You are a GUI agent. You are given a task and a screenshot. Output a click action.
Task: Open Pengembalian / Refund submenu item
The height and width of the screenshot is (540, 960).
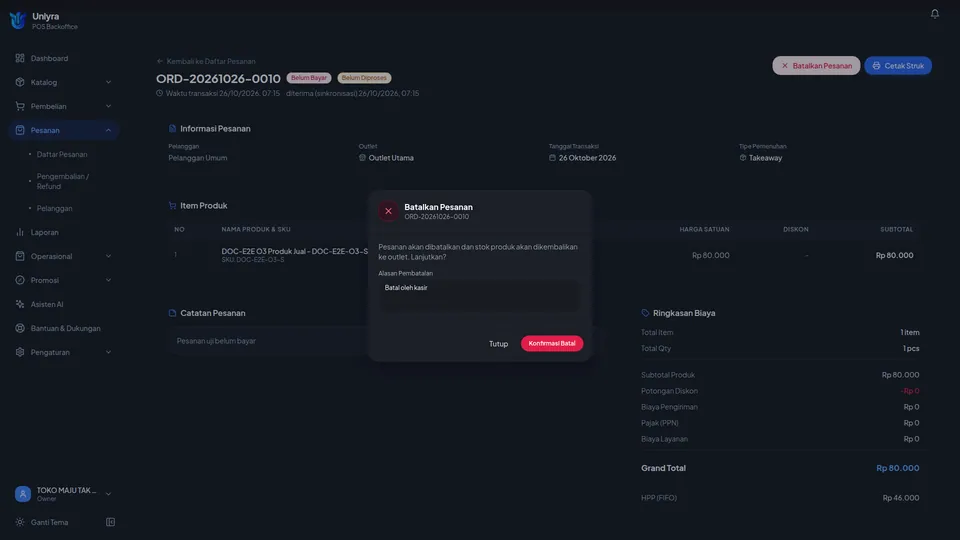click(x=62, y=181)
